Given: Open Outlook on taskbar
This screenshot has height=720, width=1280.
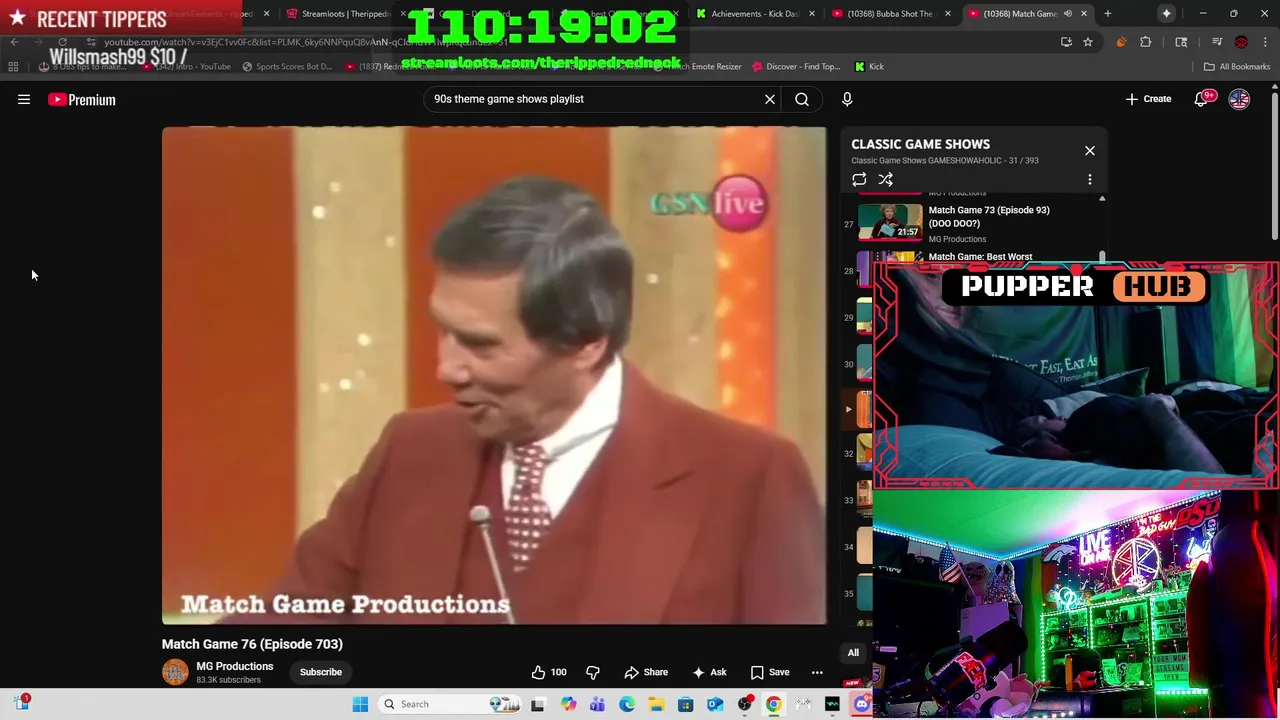Looking at the screenshot, I should (x=715, y=704).
